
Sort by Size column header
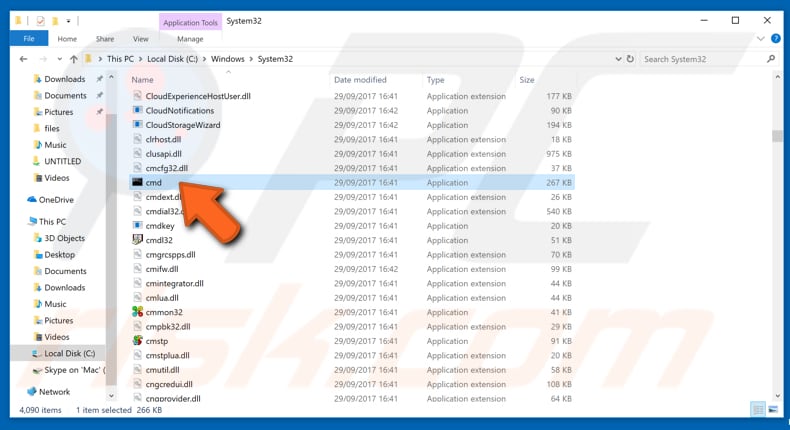(x=527, y=80)
